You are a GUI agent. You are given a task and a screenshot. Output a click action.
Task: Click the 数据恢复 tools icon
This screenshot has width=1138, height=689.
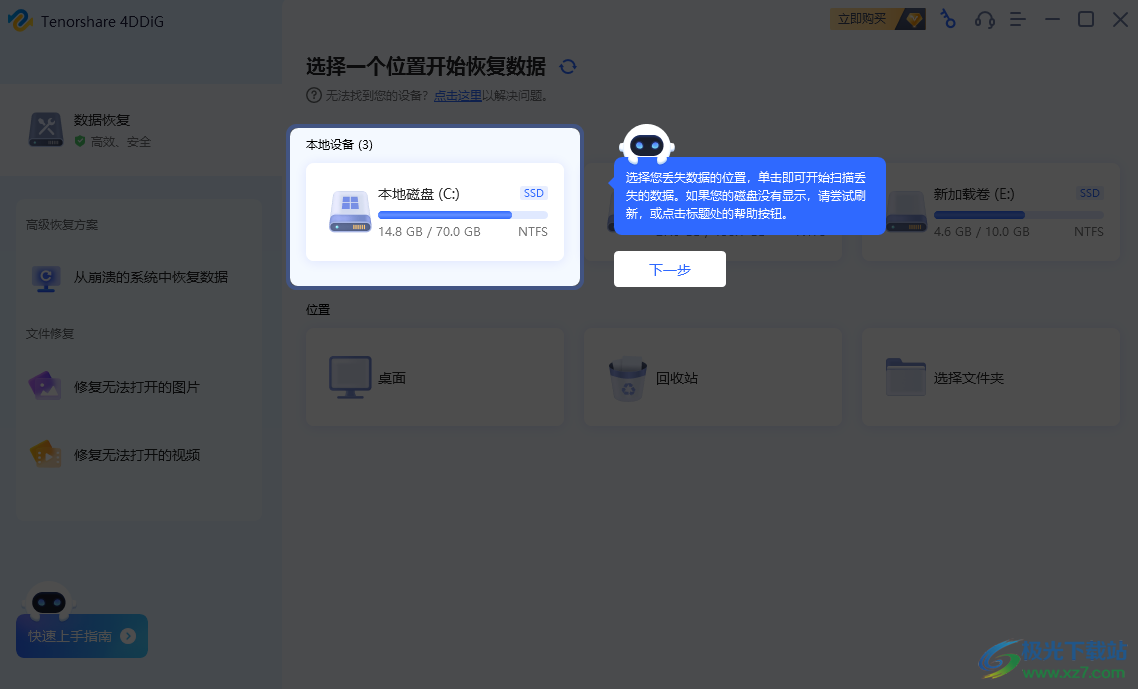[x=46, y=129]
